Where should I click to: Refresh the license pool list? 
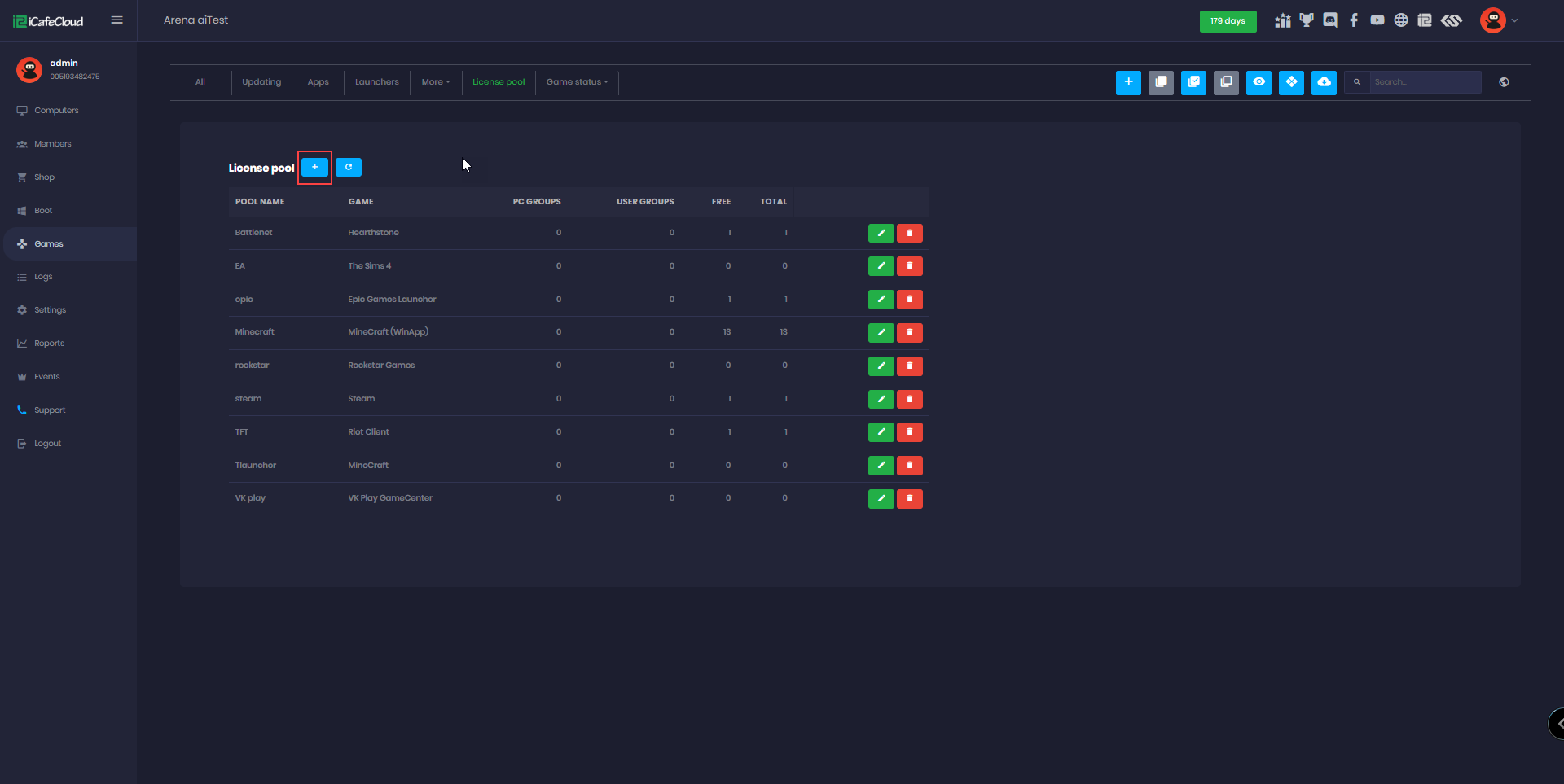[x=349, y=167]
